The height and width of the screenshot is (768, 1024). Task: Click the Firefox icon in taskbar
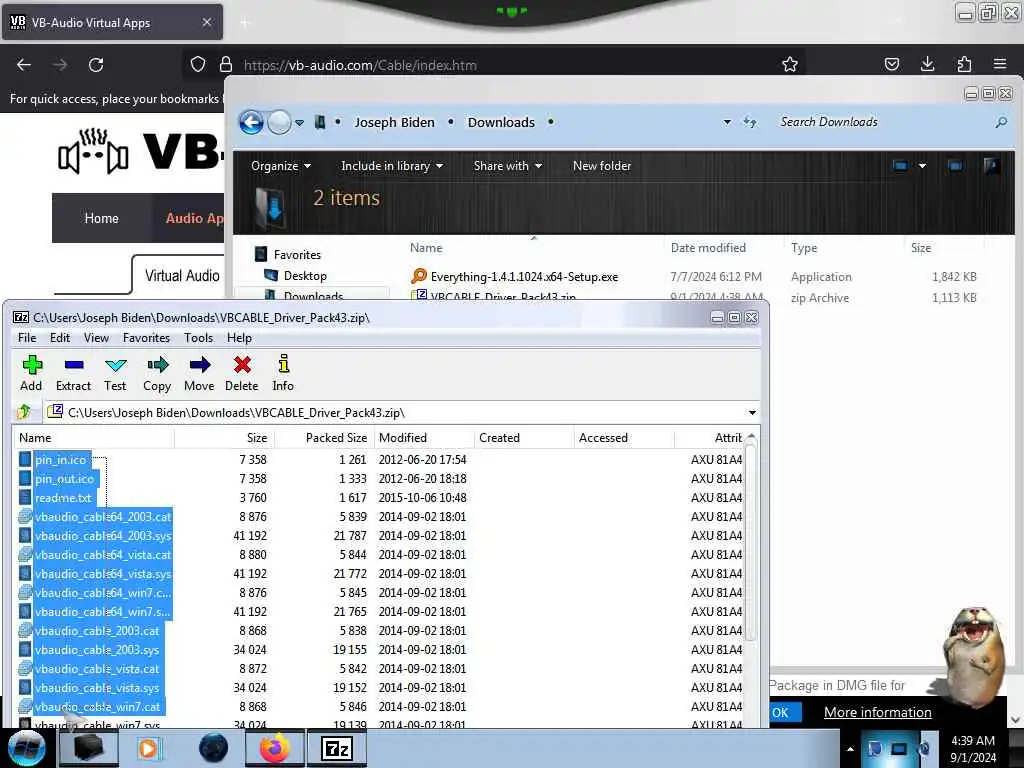[x=274, y=748]
